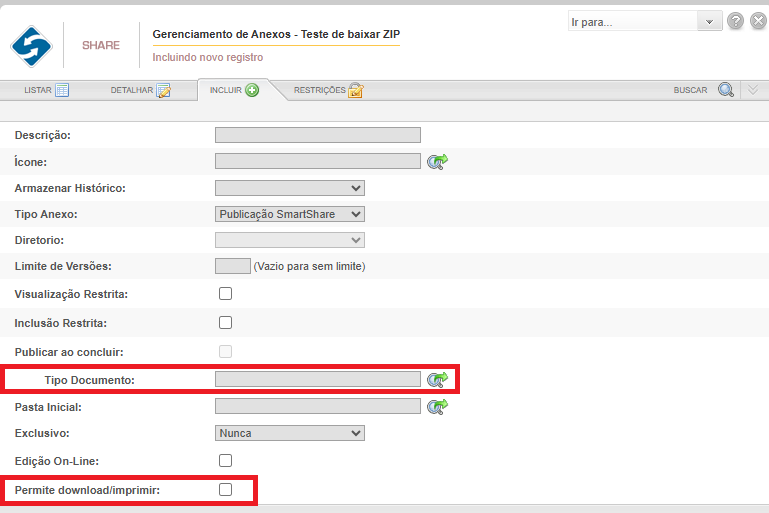Open the Exclusivo dropdown showing Nunca
The width and height of the screenshot is (769, 513).
coord(290,433)
